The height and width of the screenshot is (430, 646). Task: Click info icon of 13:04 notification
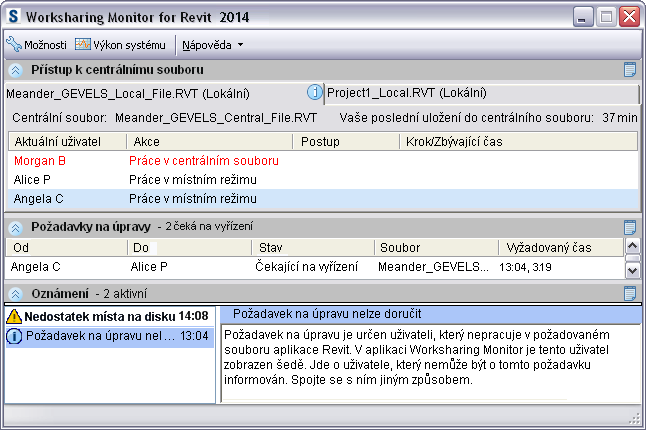coord(14,337)
